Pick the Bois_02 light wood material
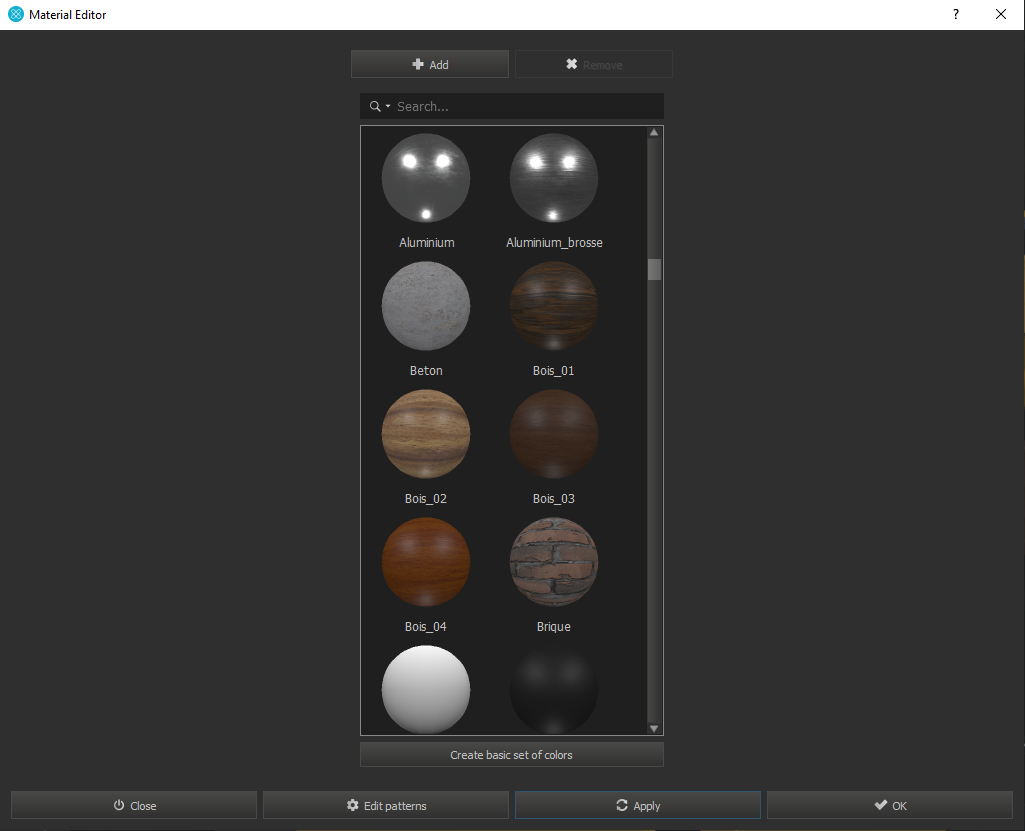This screenshot has height=831, width=1025. tap(426, 434)
